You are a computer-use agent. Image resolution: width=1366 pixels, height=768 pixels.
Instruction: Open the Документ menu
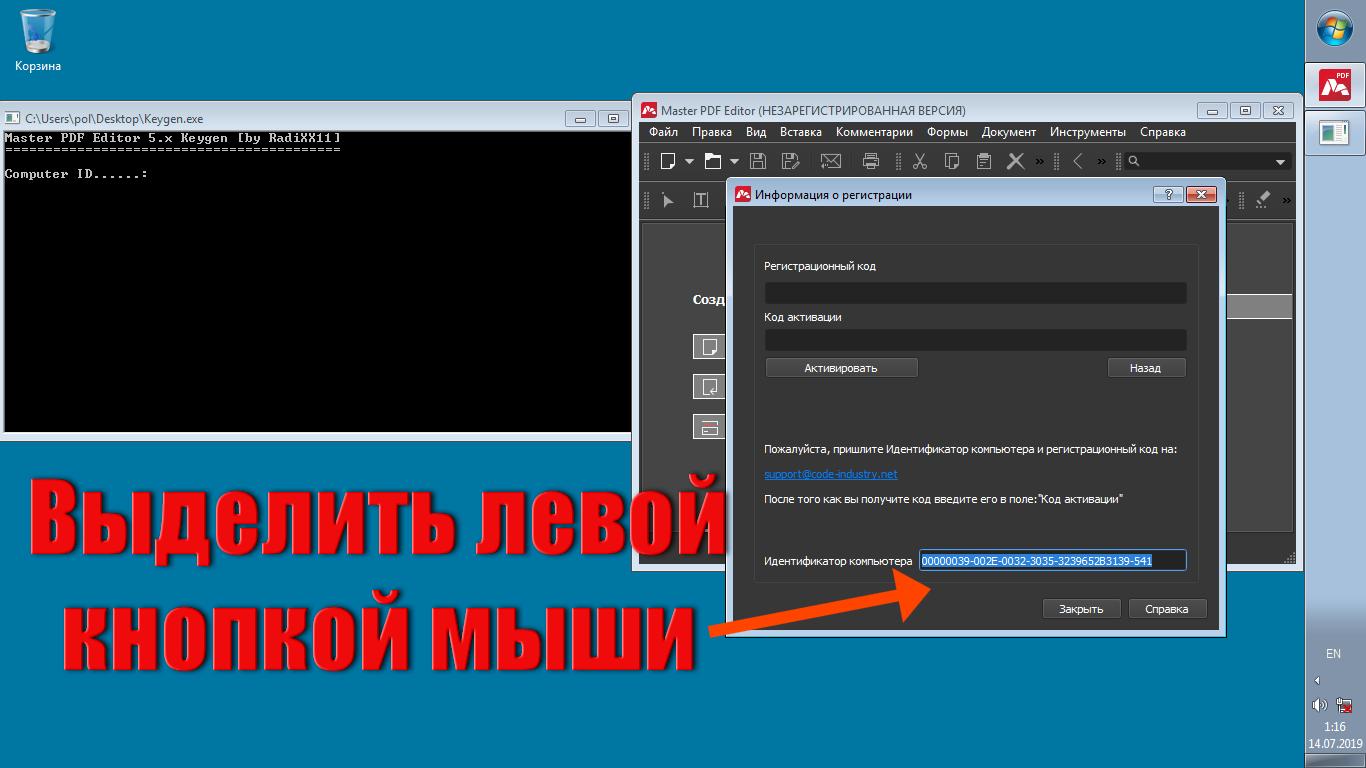1009,132
